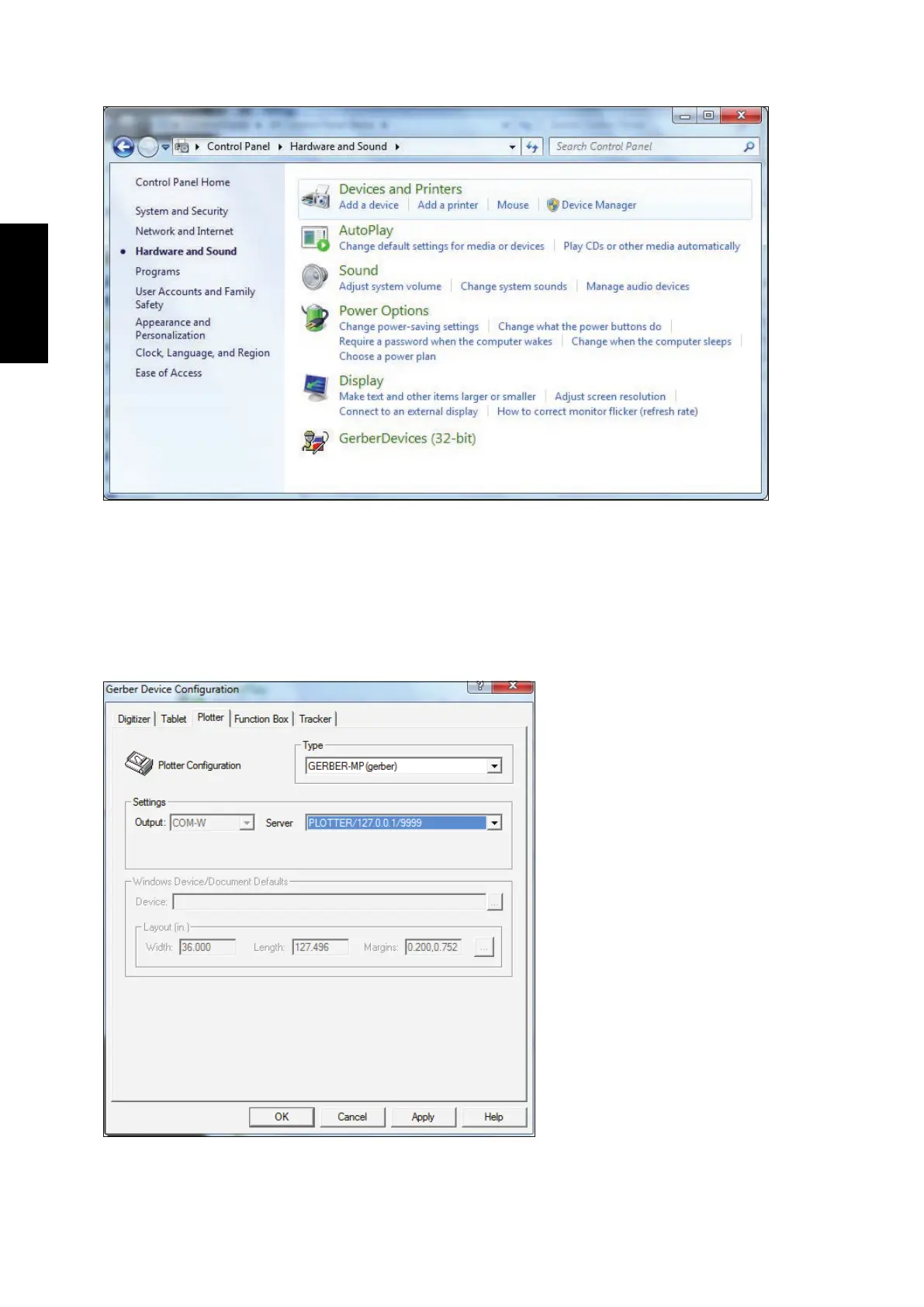924x1307 pixels.
Task: Click the Device Manager shield icon
Action: [552, 205]
